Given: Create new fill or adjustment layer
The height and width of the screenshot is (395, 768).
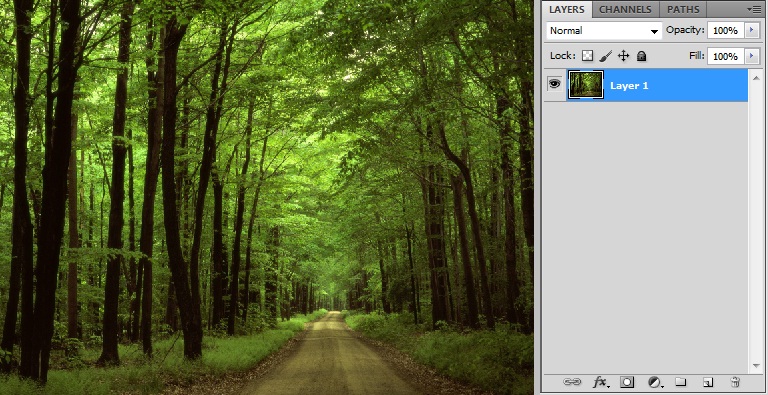Looking at the screenshot, I should [655, 382].
